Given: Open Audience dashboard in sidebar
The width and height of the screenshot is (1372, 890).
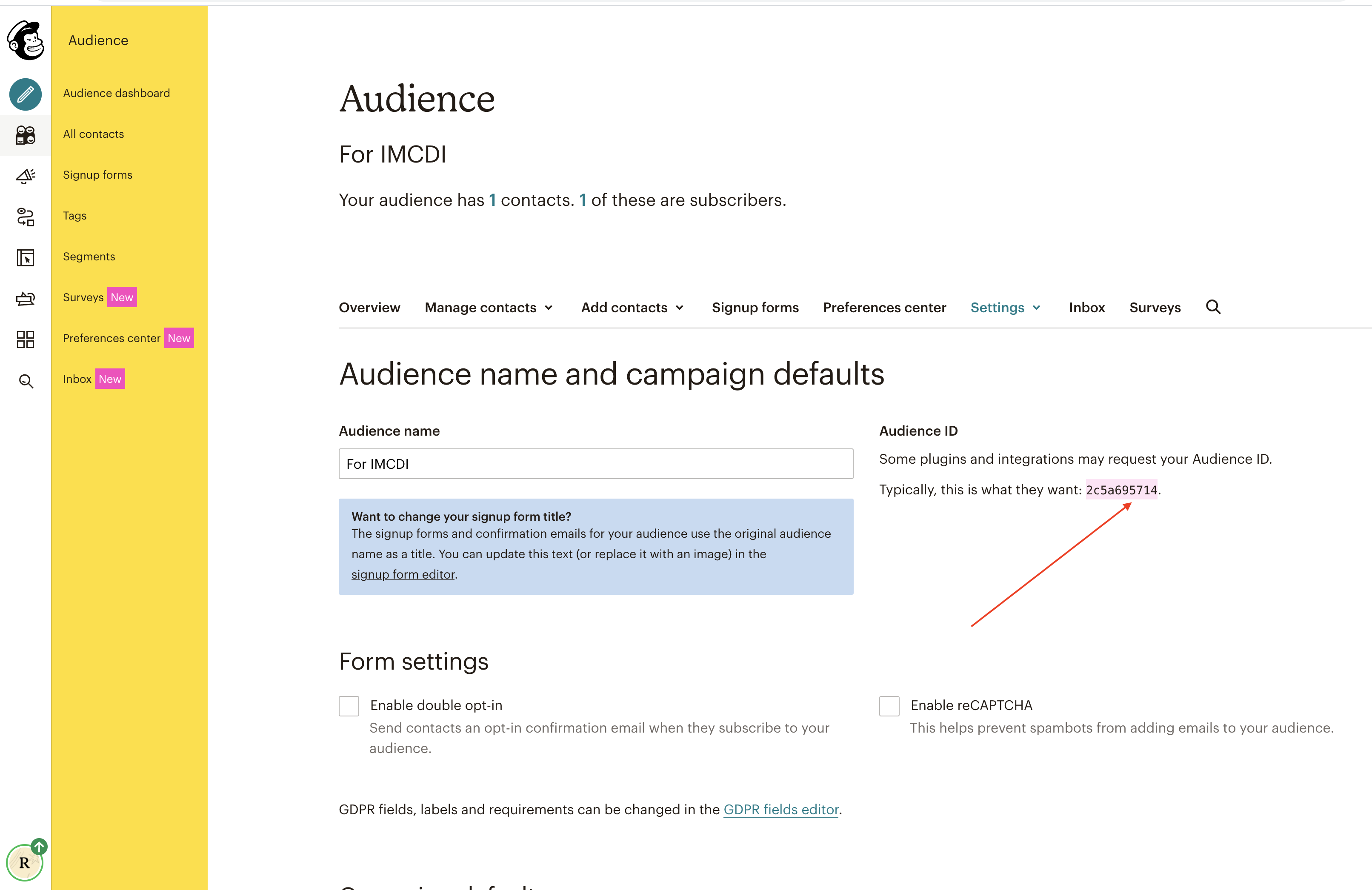Looking at the screenshot, I should tap(117, 93).
